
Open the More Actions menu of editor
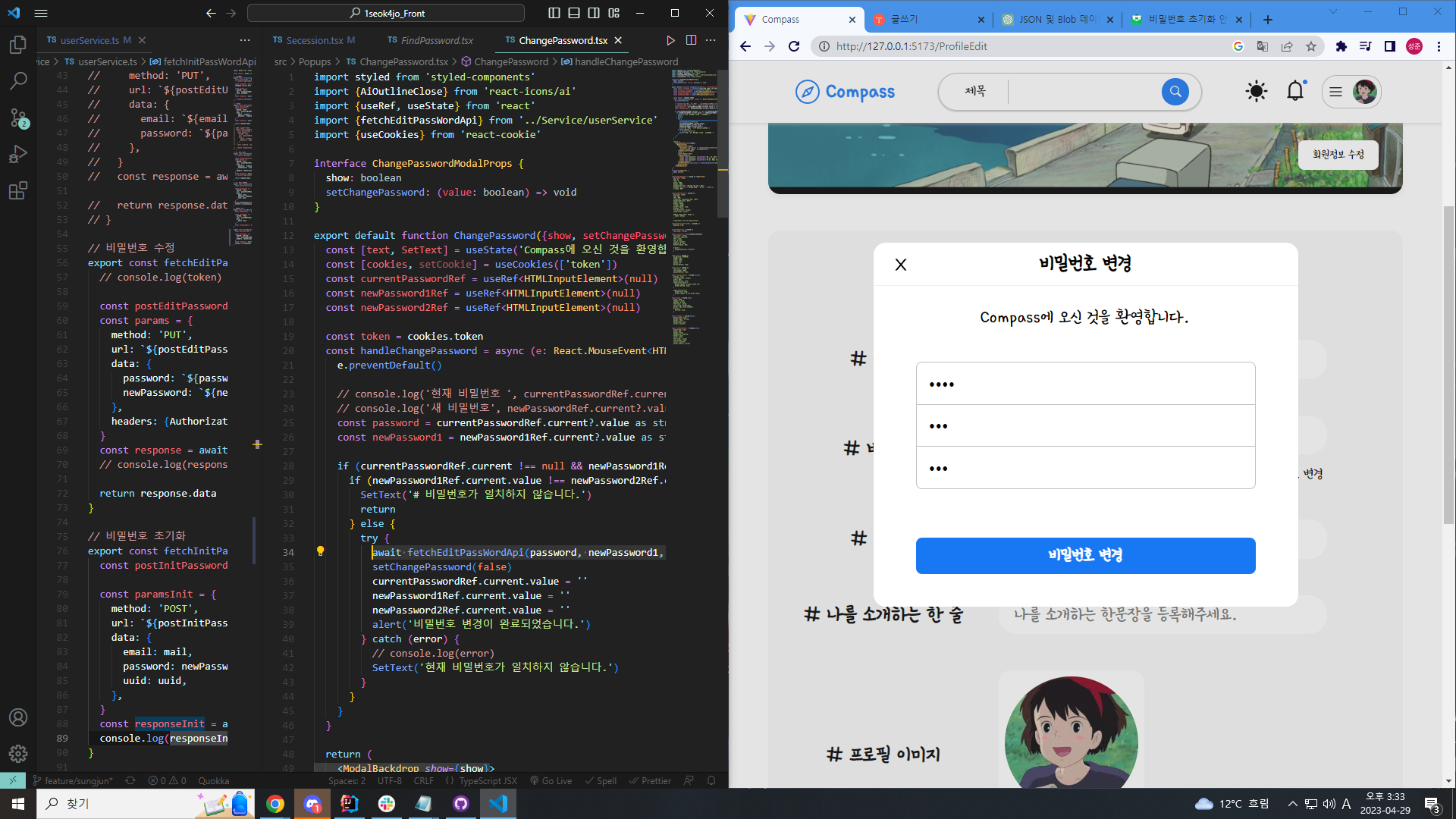[711, 40]
